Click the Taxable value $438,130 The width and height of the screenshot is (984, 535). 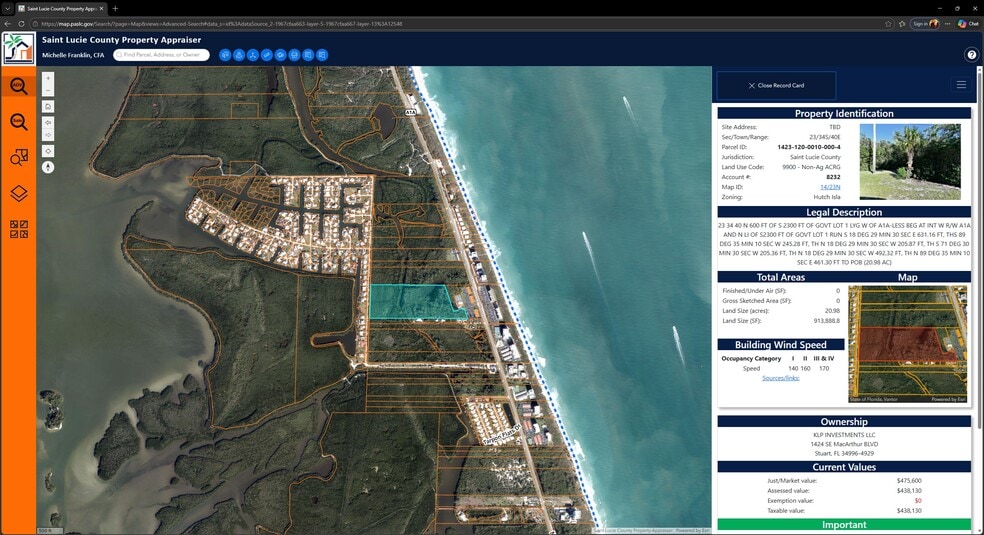909,511
